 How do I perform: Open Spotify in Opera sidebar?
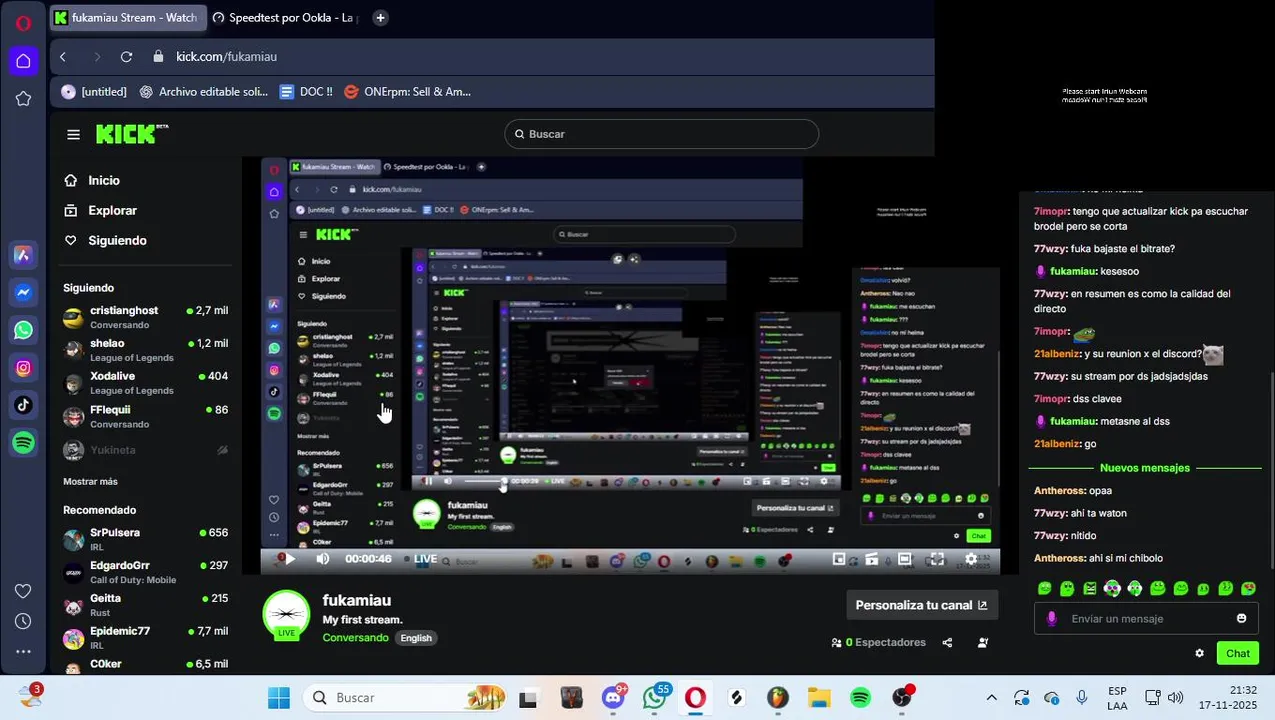pos(23,442)
